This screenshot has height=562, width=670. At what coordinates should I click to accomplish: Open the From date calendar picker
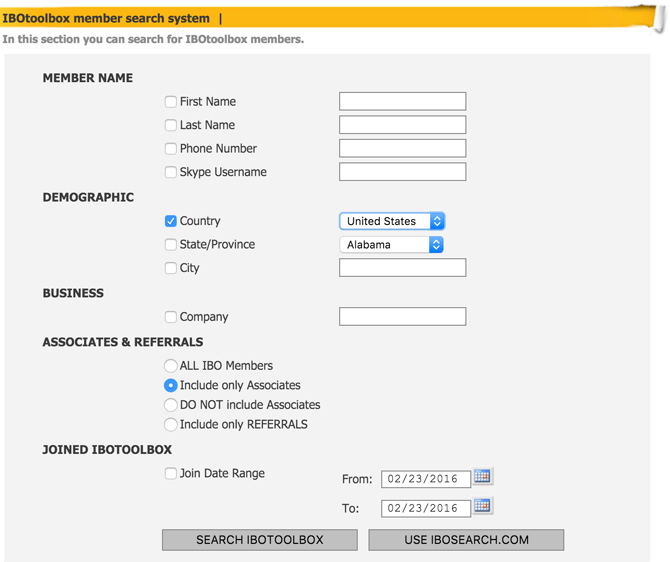point(482,476)
